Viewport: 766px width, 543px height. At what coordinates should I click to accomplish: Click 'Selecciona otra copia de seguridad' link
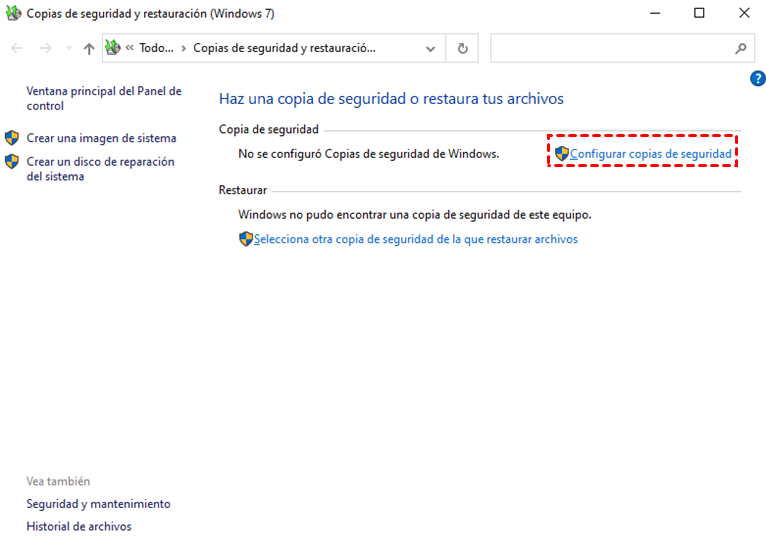[x=416, y=239]
